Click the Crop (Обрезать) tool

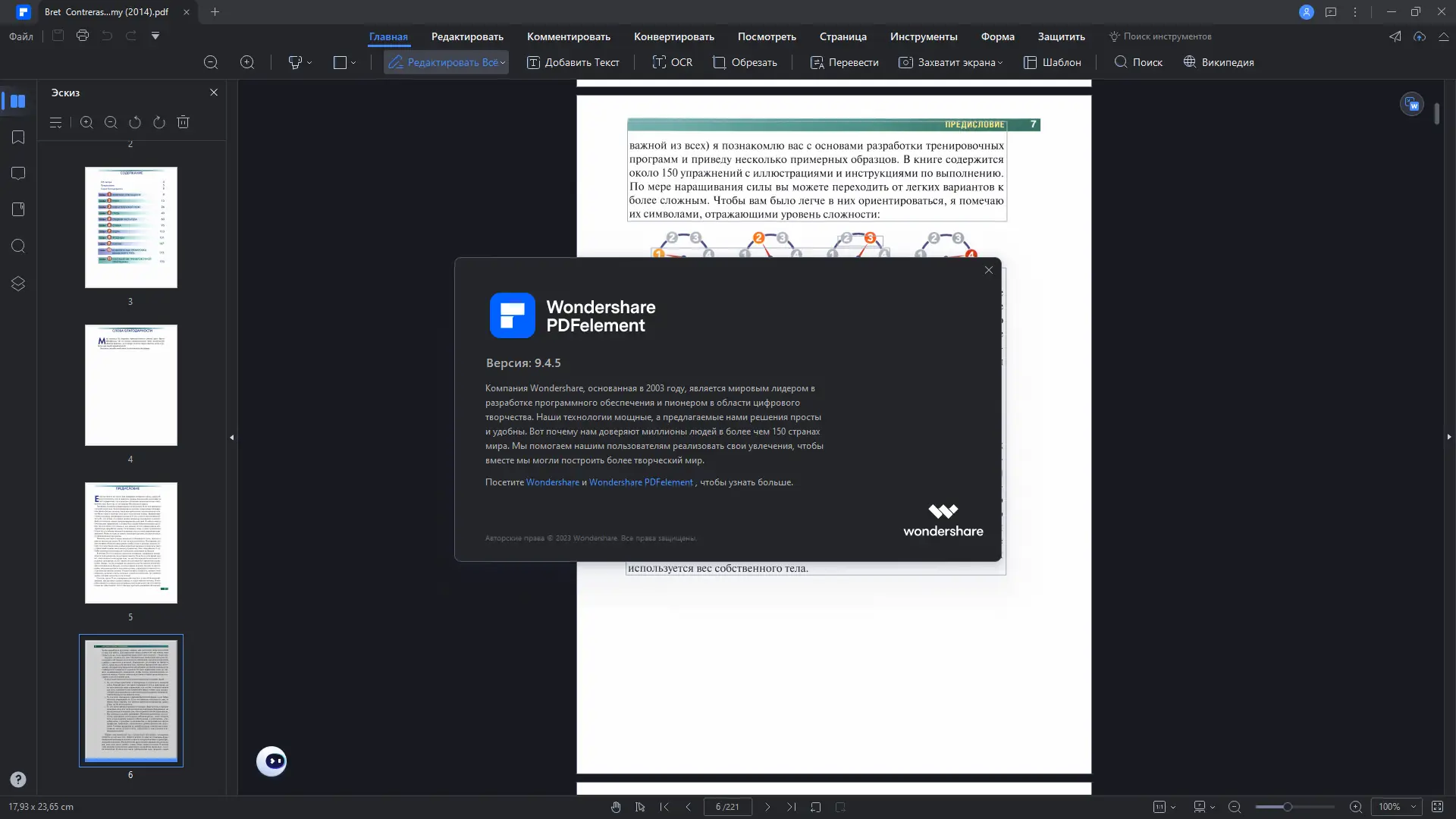tap(745, 62)
